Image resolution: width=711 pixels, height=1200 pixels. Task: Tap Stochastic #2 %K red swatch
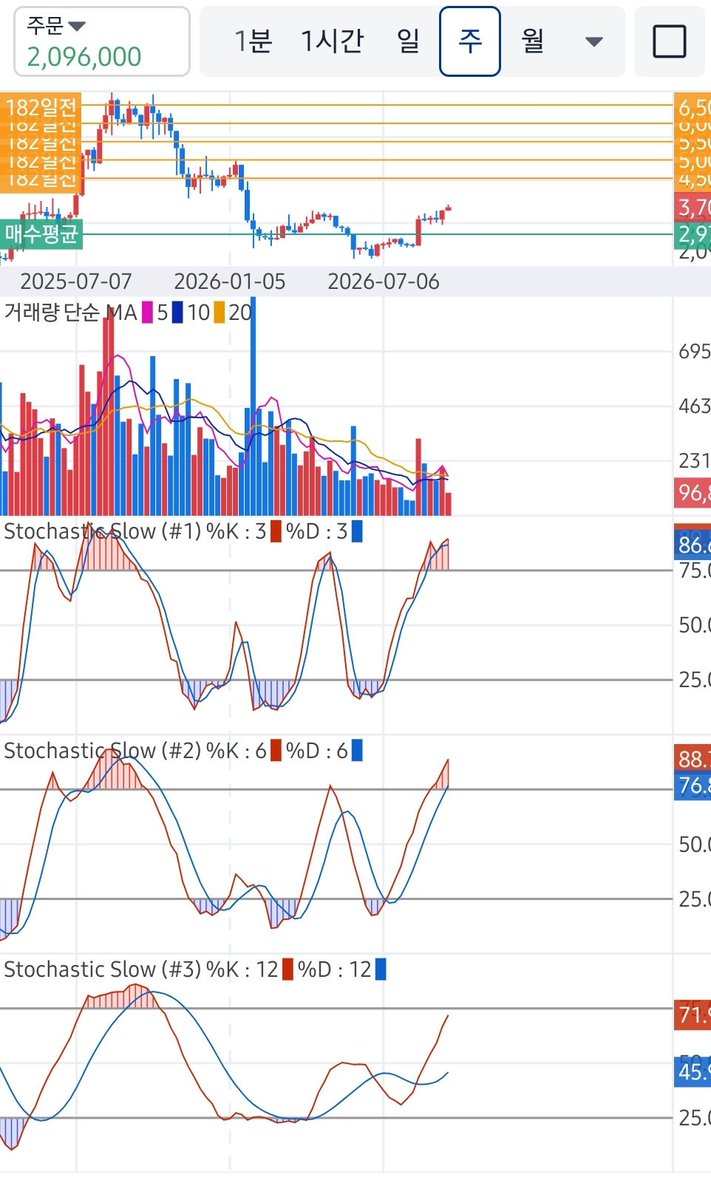click(276, 750)
